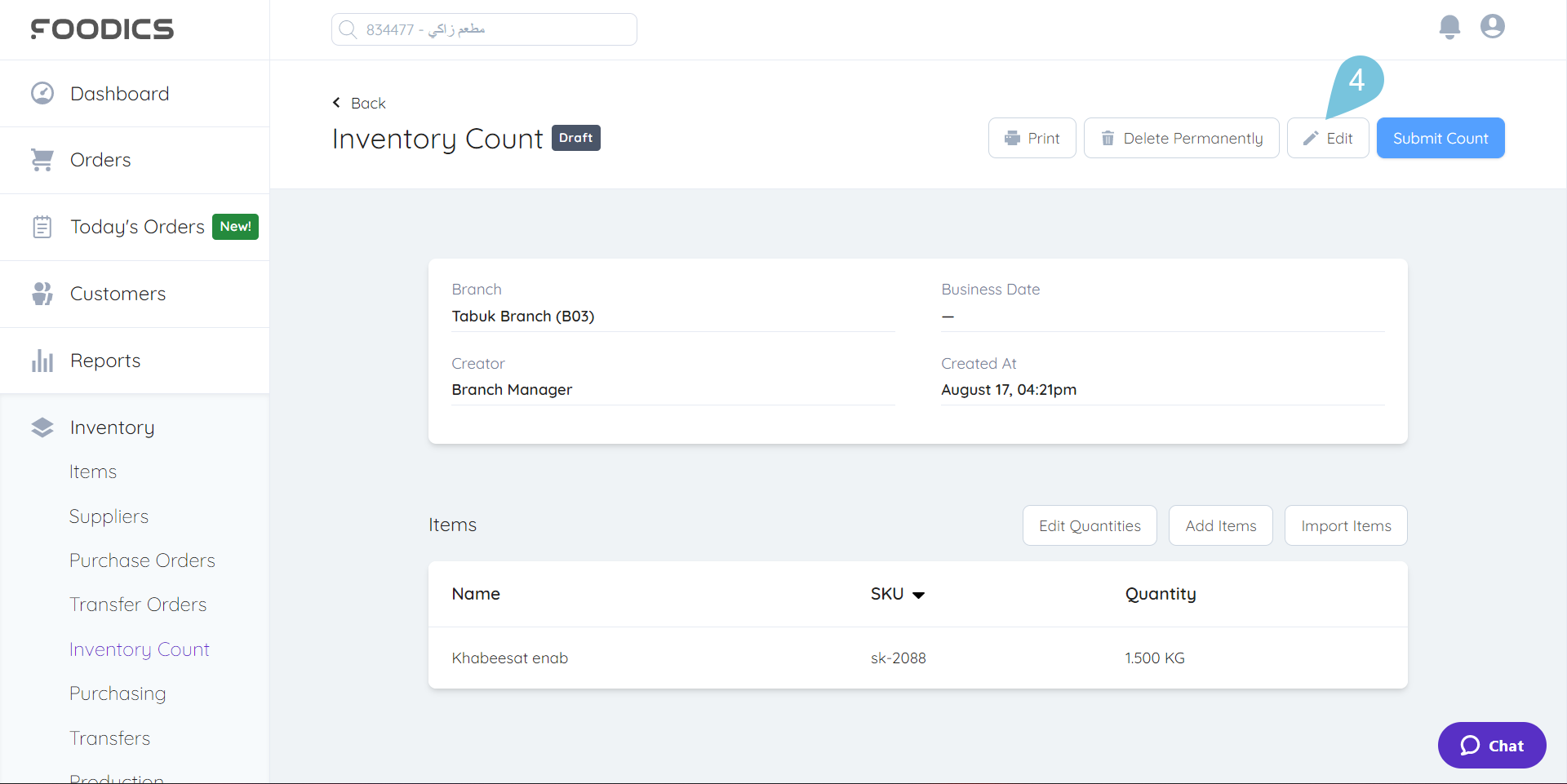Open the Purchase Orders submenu item
The image size is (1567, 784).
point(142,560)
